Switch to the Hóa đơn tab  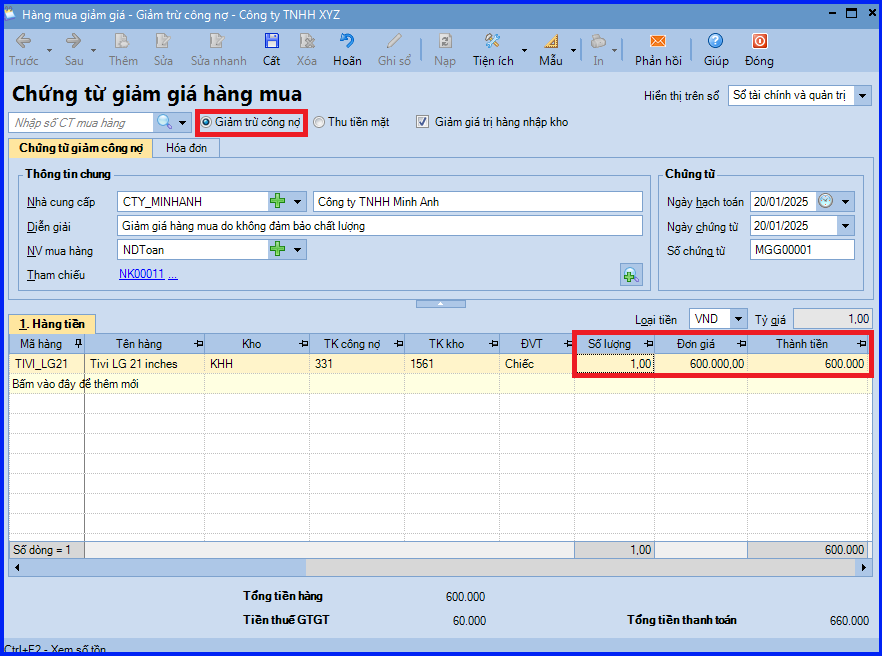(186, 148)
